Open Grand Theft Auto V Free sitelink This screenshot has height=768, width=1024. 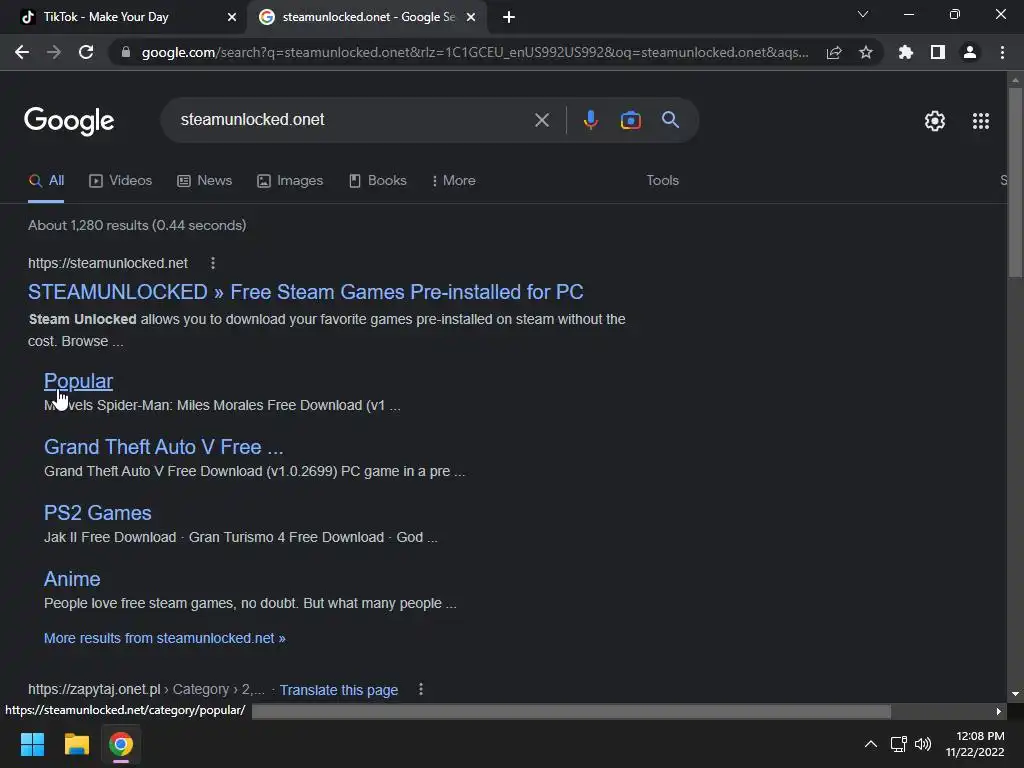[164, 447]
